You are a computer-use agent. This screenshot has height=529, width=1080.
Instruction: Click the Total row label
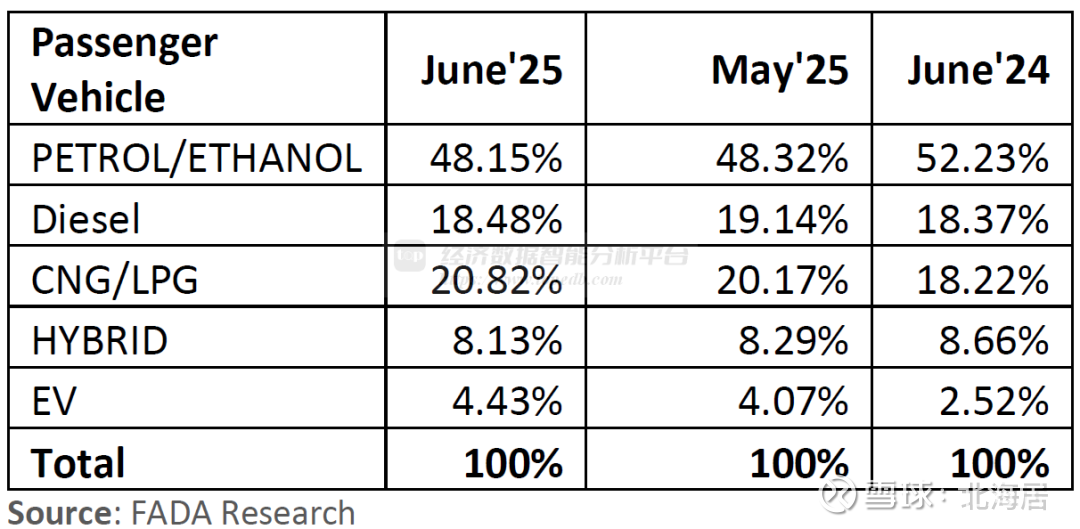pyautogui.click(x=79, y=461)
